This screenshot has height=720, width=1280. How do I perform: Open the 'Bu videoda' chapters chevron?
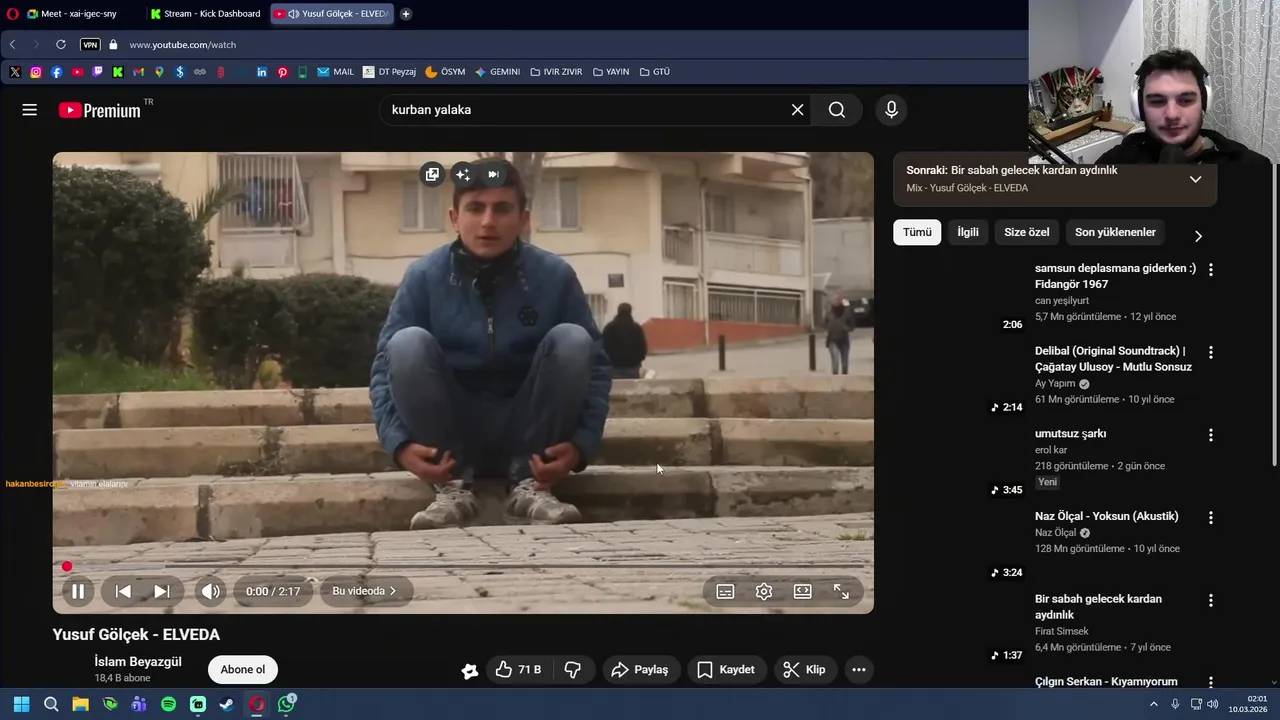[364, 591]
